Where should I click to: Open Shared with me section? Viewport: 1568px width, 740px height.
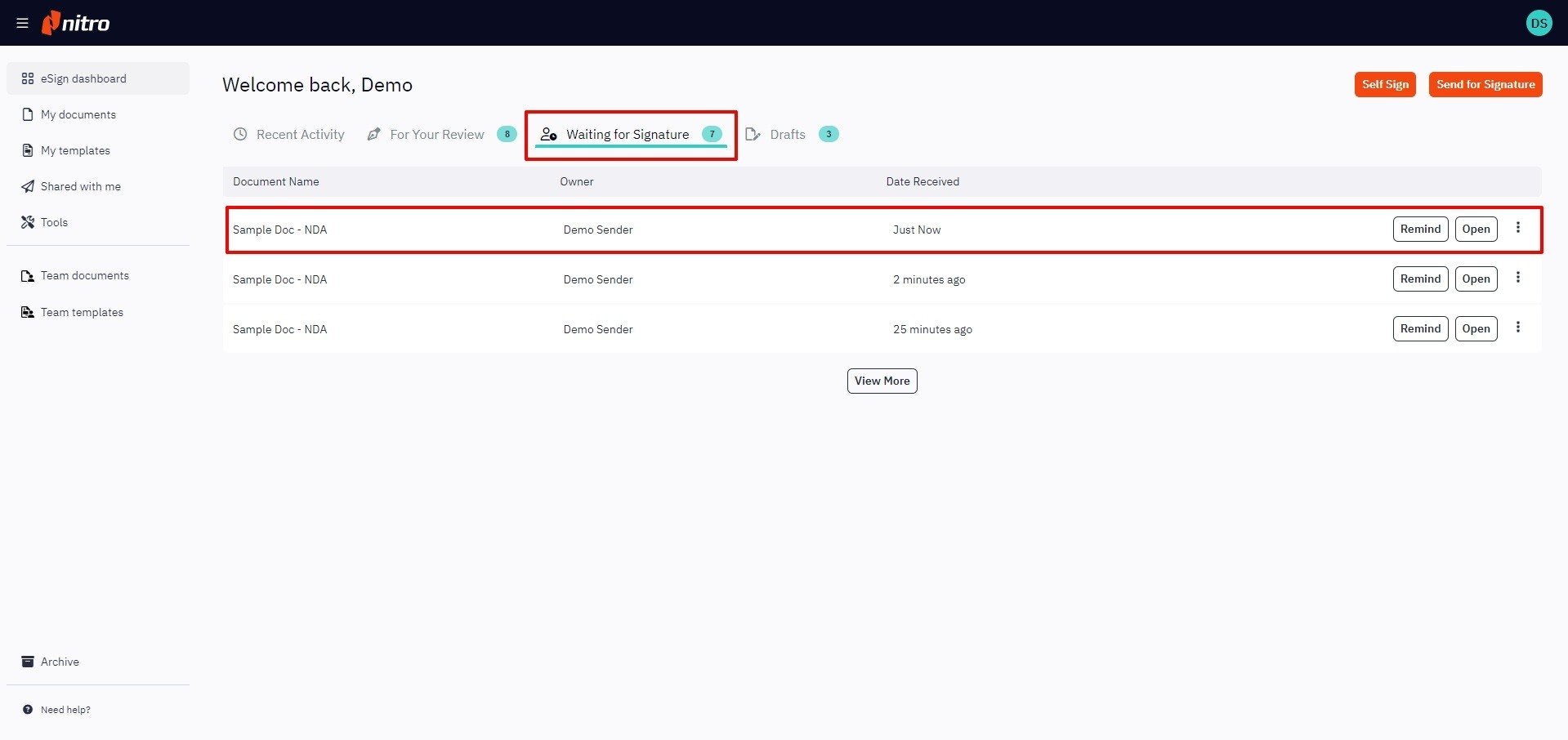[x=80, y=186]
